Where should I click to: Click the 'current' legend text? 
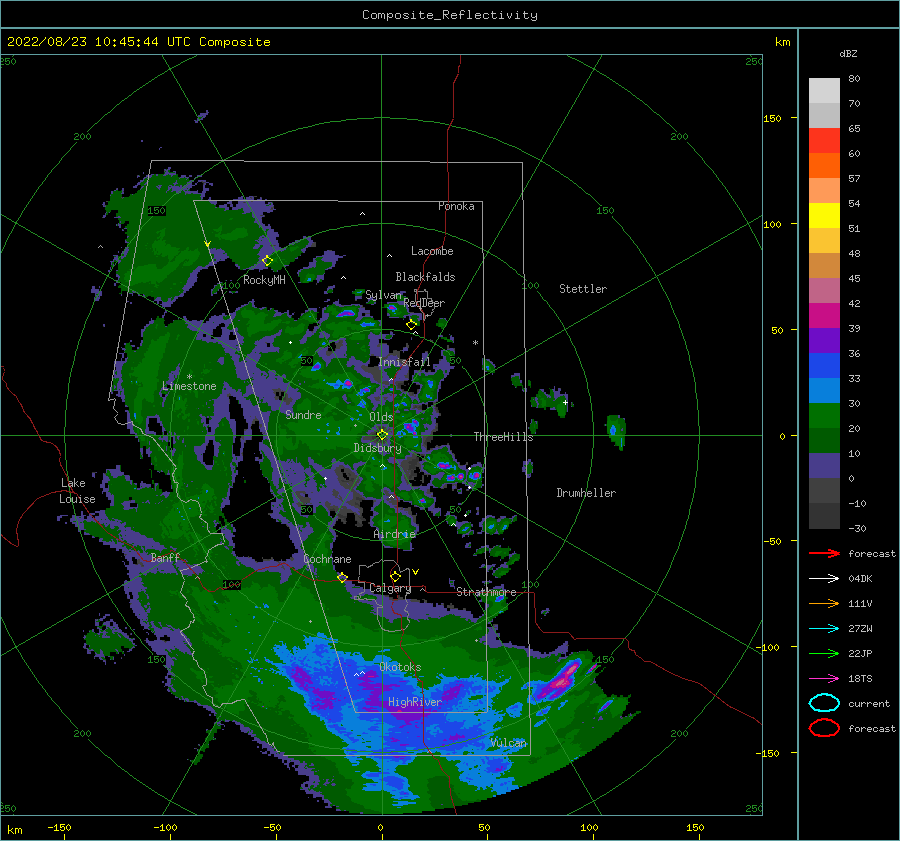point(869,703)
